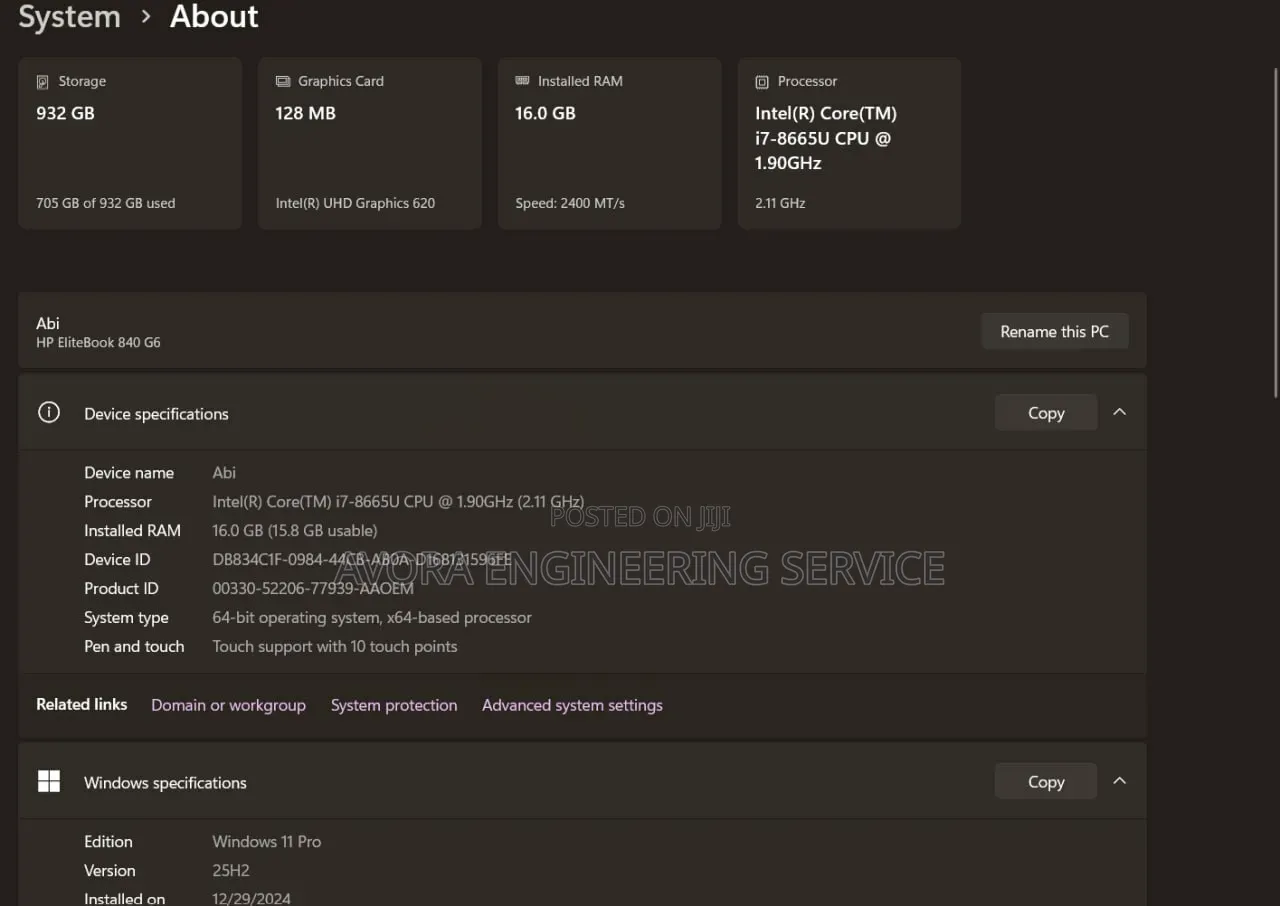The width and height of the screenshot is (1280, 906).
Task: Click the Storage card icon
Action: click(x=42, y=82)
